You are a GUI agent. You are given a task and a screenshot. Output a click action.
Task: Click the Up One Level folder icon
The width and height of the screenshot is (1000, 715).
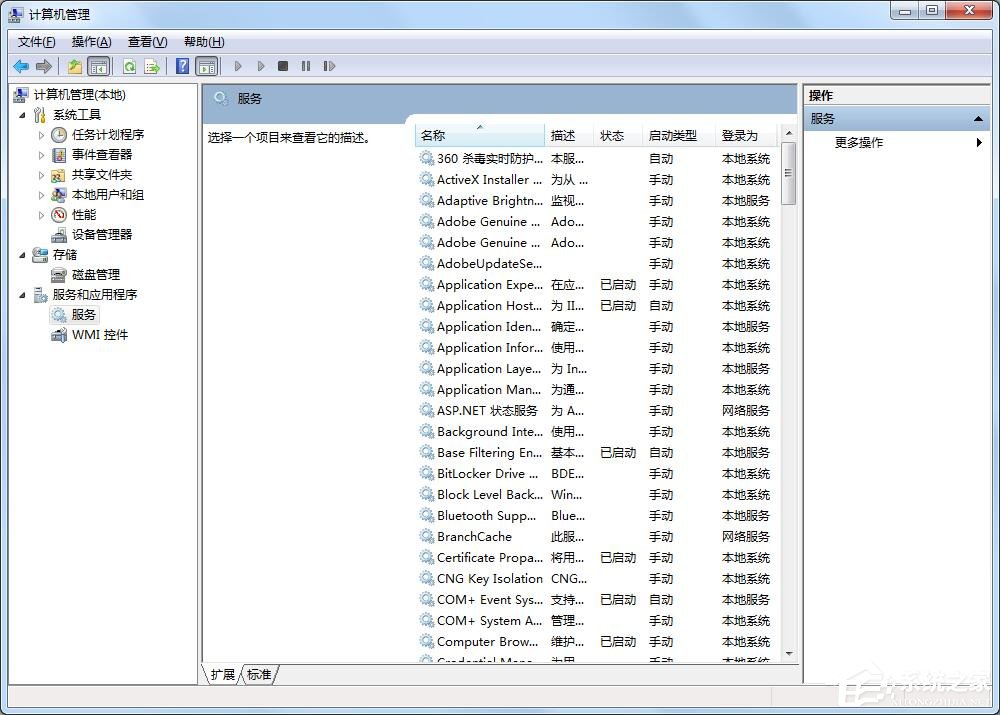pyautogui.click(x=74, y=66)
